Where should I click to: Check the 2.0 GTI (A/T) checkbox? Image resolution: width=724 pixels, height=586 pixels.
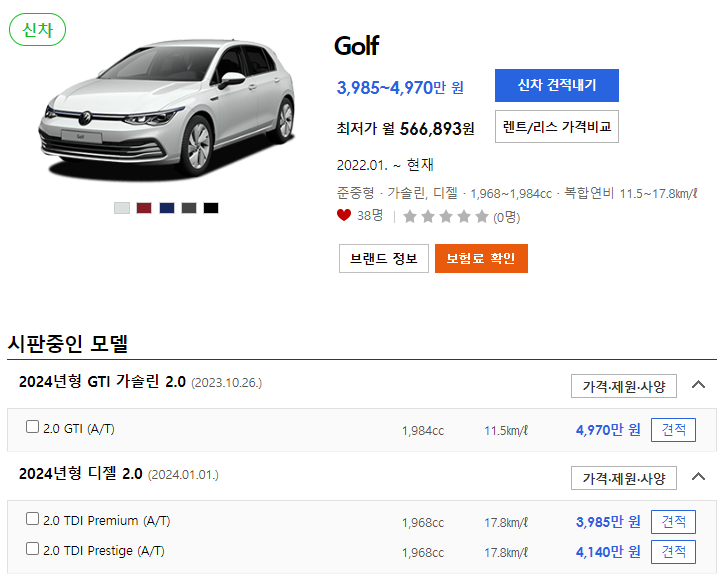click(x=32, y=426)
